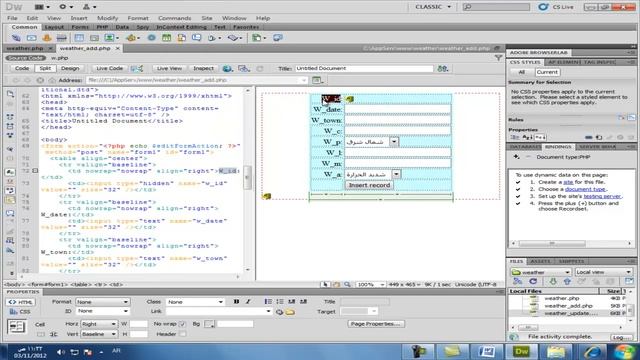640x360 pixels.
Task: Switch to the Spry insert tab
Action: pos(142,27)
